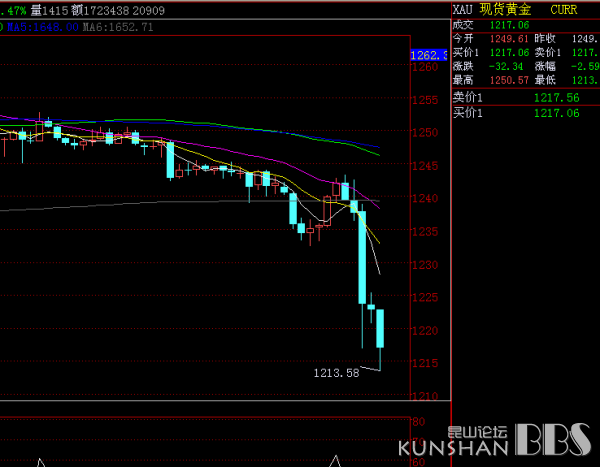The width and height of the screenshot is (600, 467).
Task: Click the 1225 price axis label
Action: point(425,297)
